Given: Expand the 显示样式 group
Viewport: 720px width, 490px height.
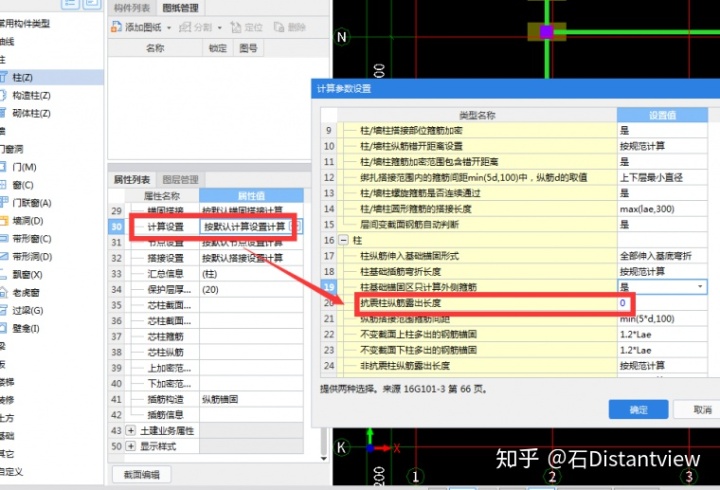Looking at the screenshot, I should click(x=131, y=446).
